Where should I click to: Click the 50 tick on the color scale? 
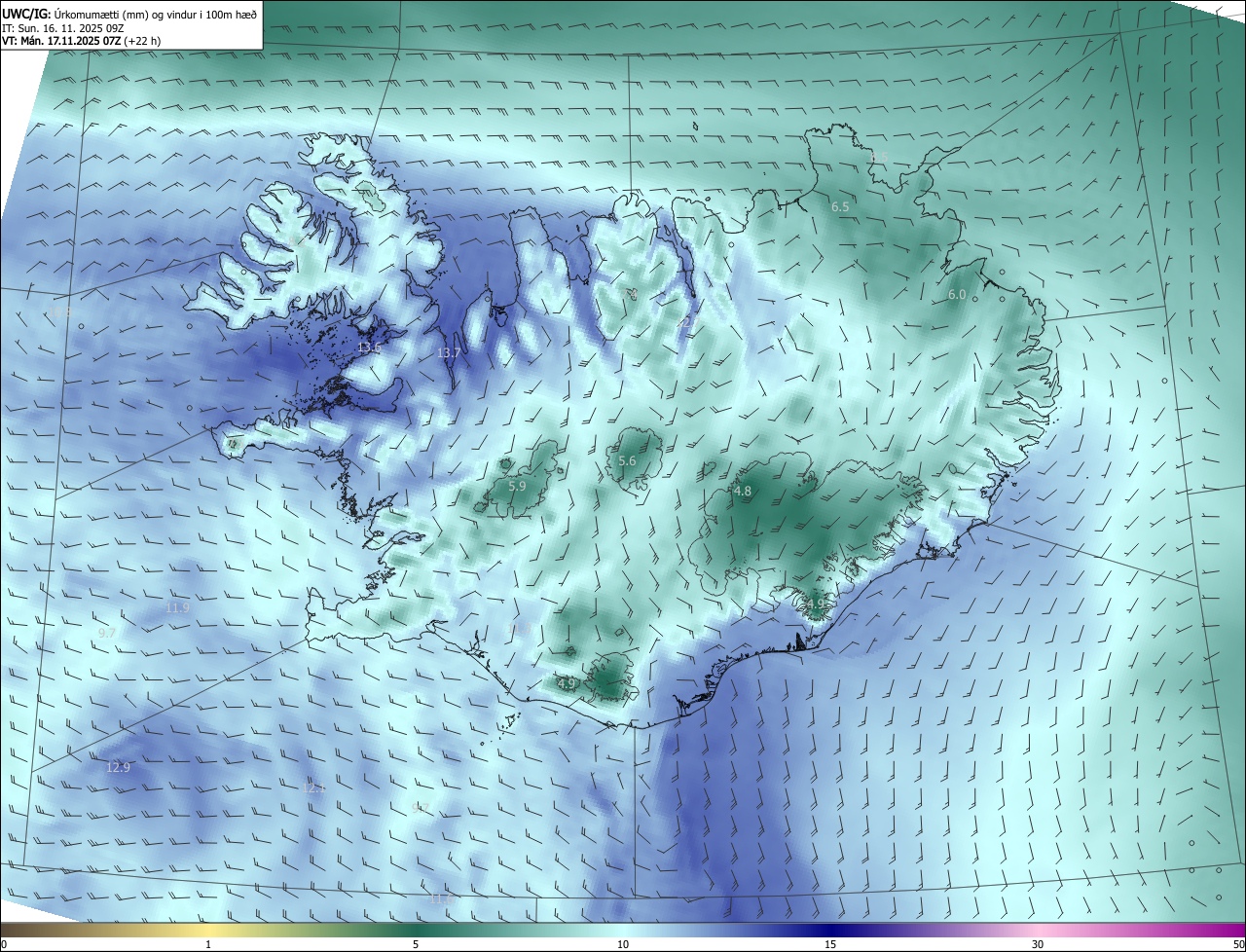[x=1238, y=945]
